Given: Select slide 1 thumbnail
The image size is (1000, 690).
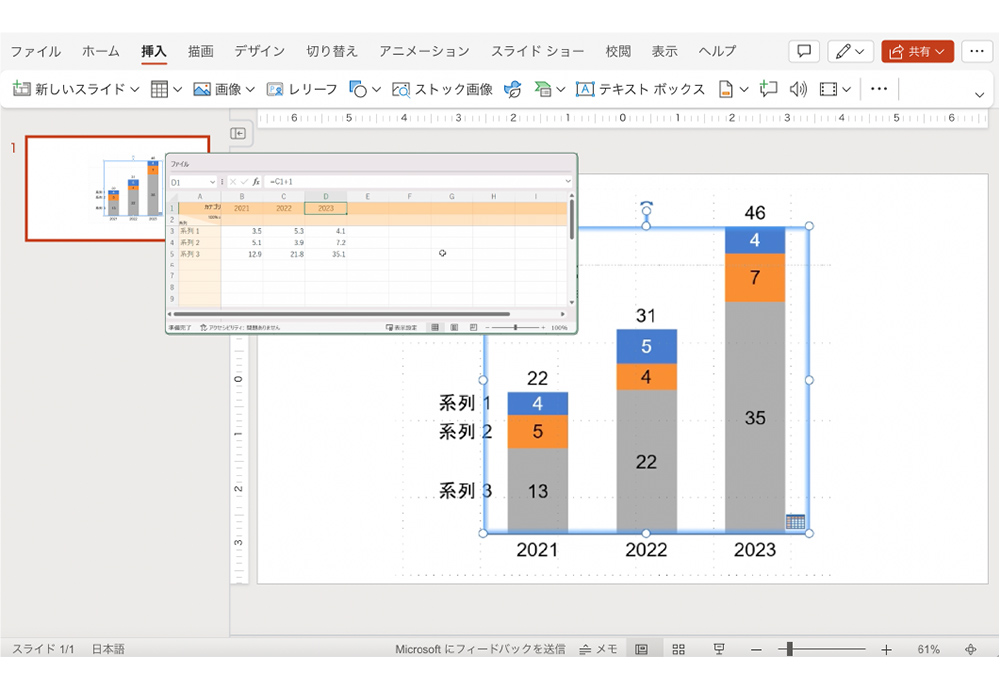Looking at the screenshot, I should pyautogui.click(x=118, y=188).
